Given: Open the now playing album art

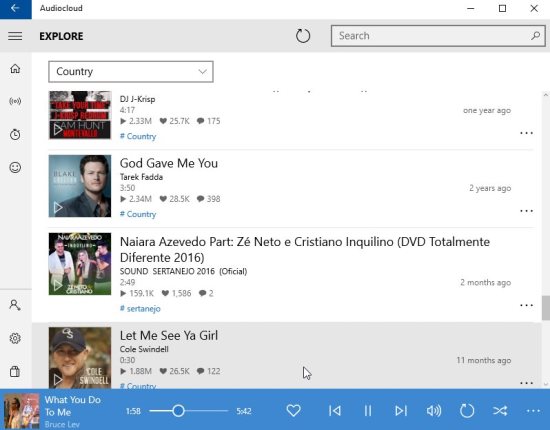Looking at the screenshot, I should tap(21, 410).
